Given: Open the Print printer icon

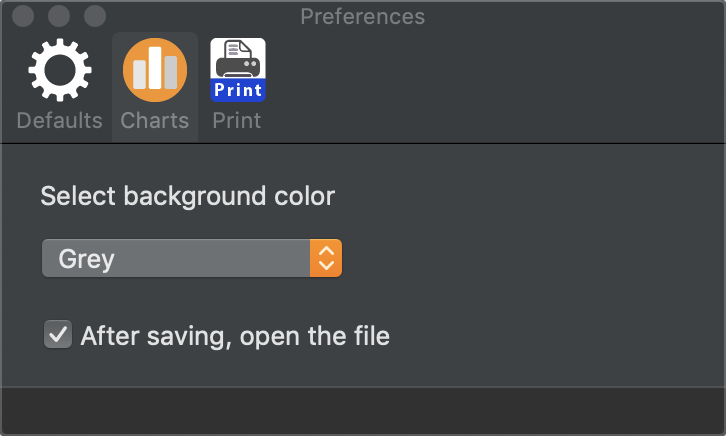Looking at the screenshot, I should click(x=238, y=70).
